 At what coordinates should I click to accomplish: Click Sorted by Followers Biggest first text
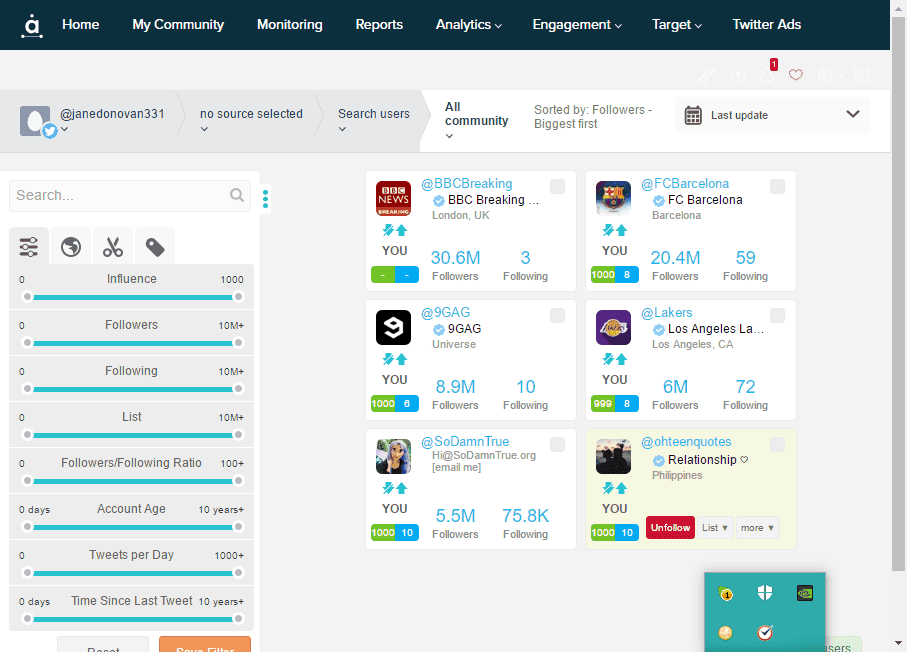593,116
